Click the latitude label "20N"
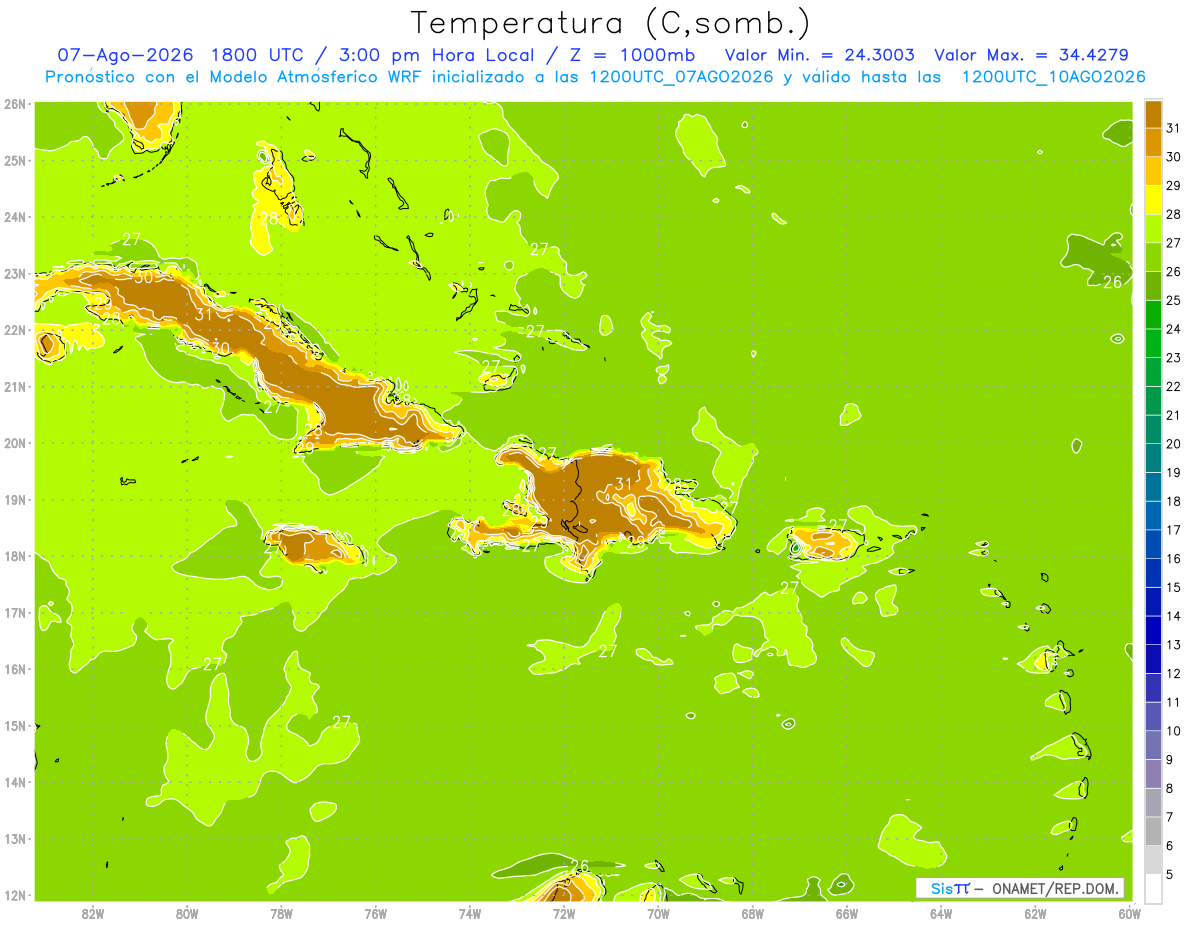The height and width of the screenshot is (927, 1200). click(x=15, y=443)
